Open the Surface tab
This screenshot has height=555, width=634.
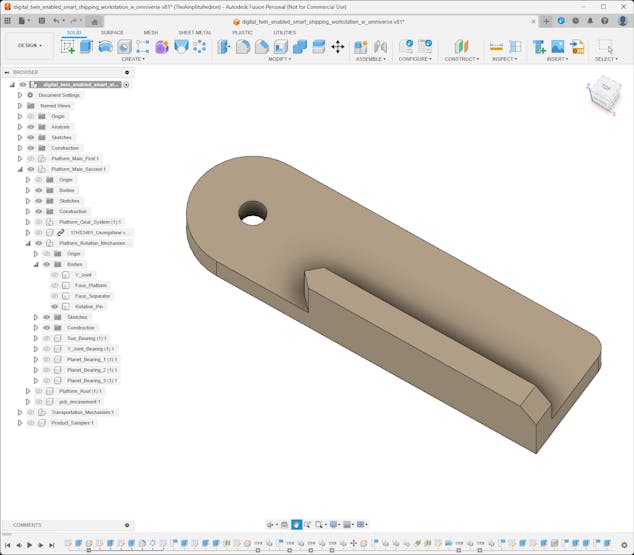[x=112, y=32]
